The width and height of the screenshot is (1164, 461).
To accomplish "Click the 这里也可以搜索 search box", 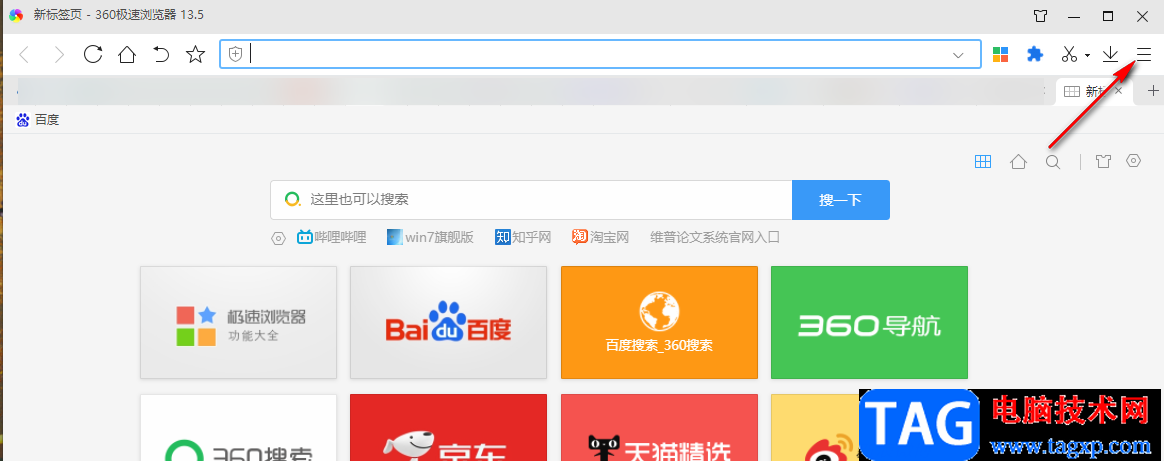I will click(531, 200).
